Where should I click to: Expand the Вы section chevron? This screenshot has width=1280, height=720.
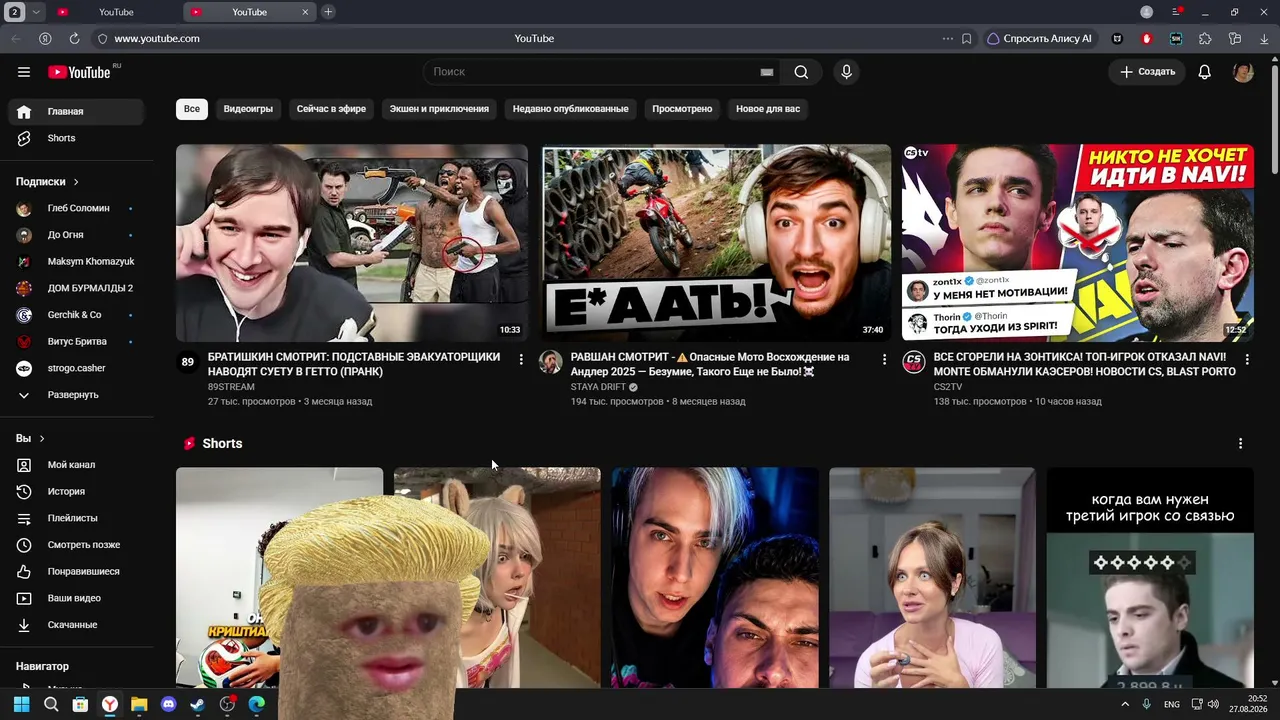click(x=42, y=439)
